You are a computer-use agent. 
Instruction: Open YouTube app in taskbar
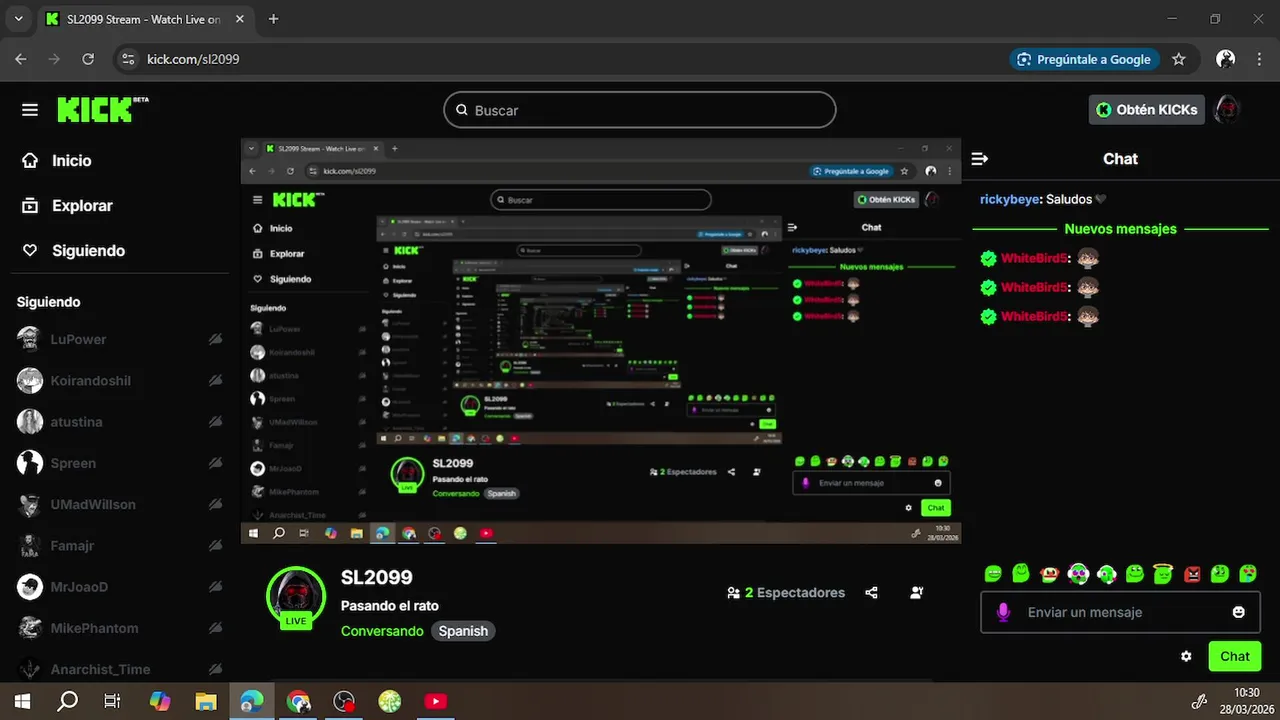pyautogui.click(x=435, y=702)
